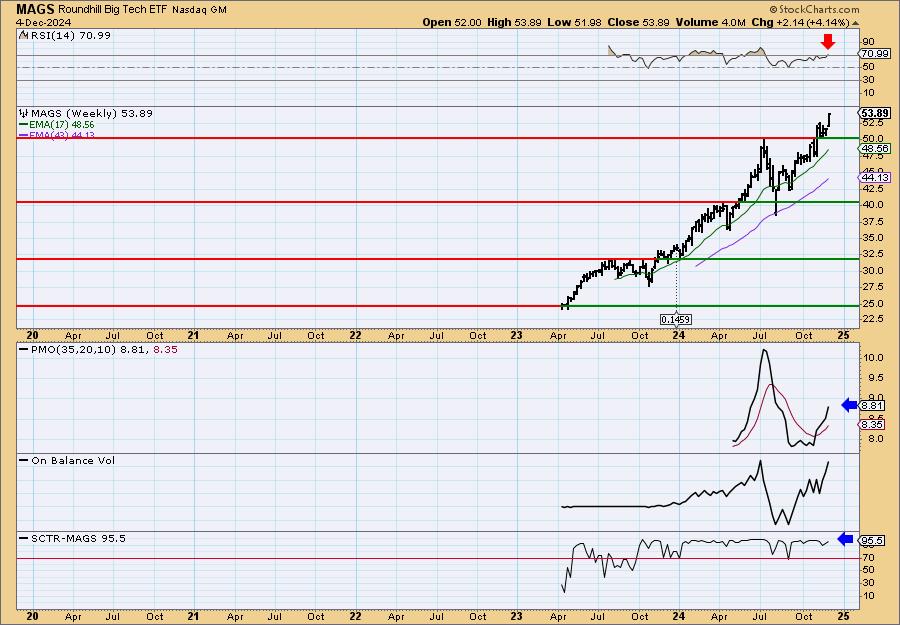Click the 22.5 price axis label
Screen dimensions: 900x625
pos(872,319)
